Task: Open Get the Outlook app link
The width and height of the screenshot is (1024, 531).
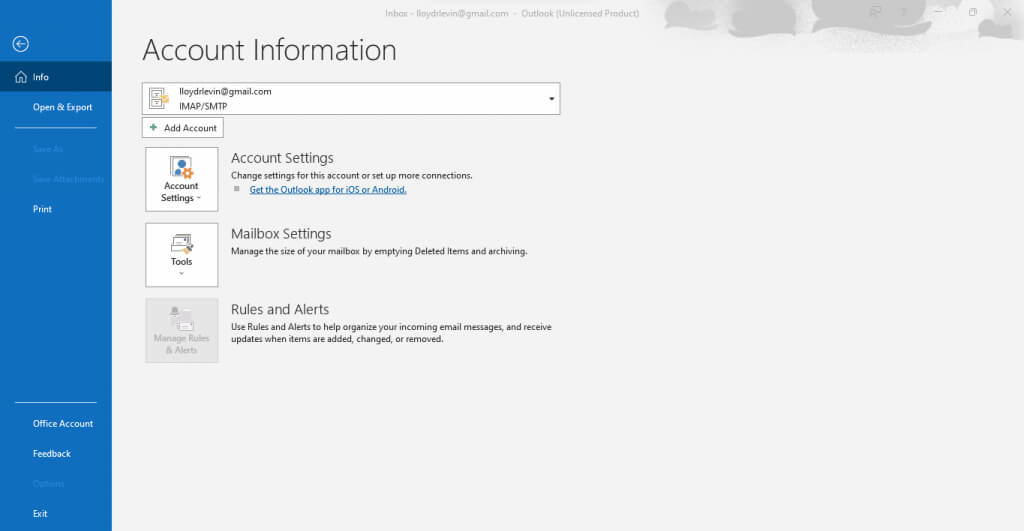Action: click(x=328, y=189)
